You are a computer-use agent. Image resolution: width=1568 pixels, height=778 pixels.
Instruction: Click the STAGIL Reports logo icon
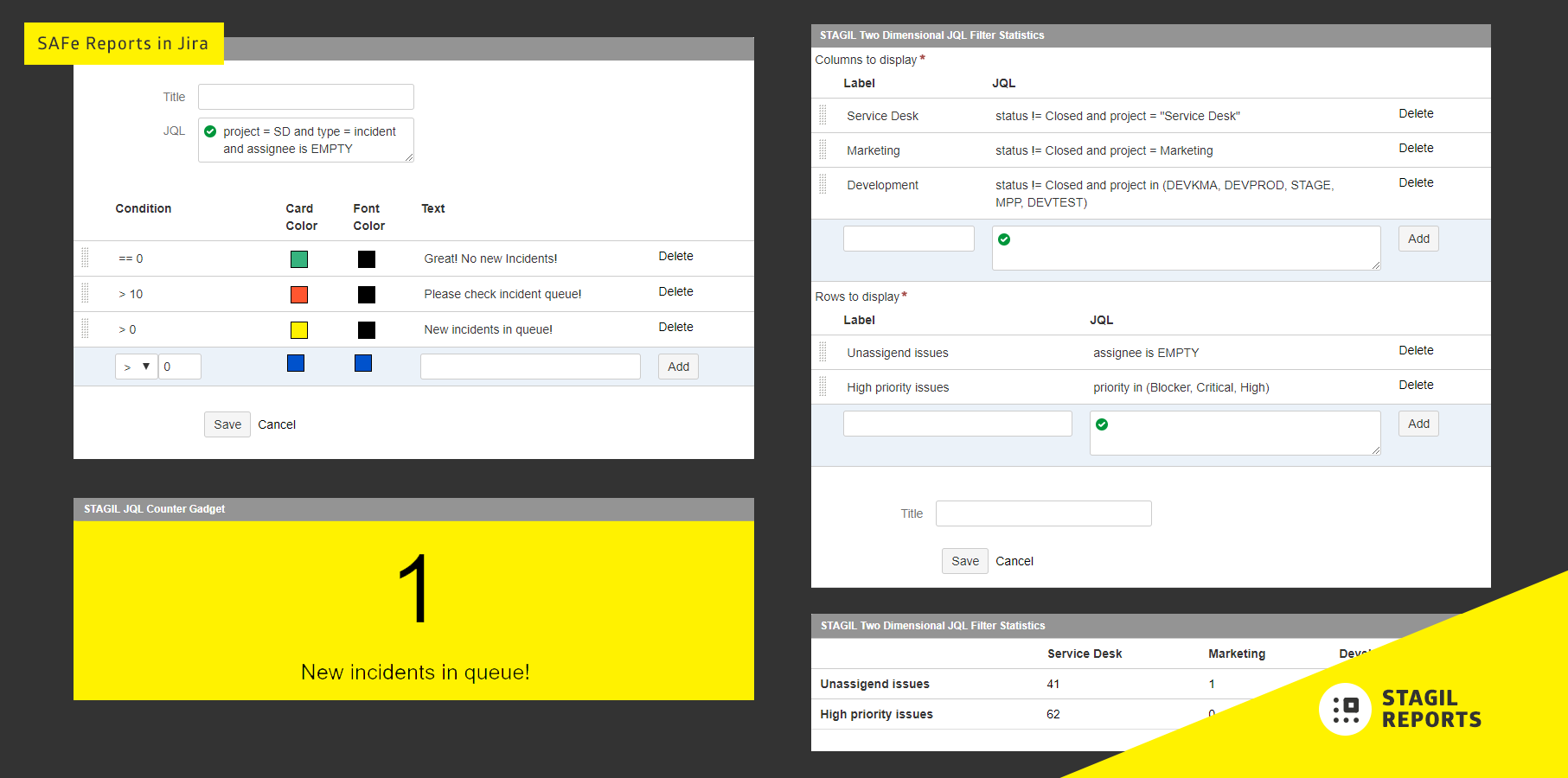pyautogui.click(x=1345, y=710)
